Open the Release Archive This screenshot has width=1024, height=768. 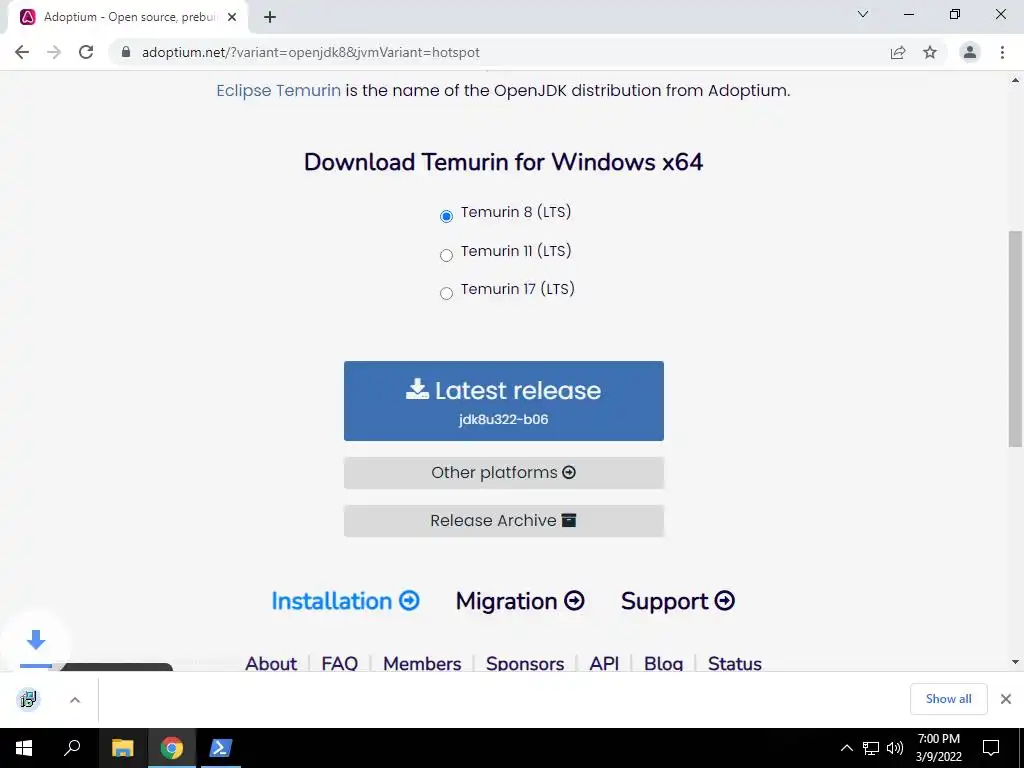pos(504,520)
